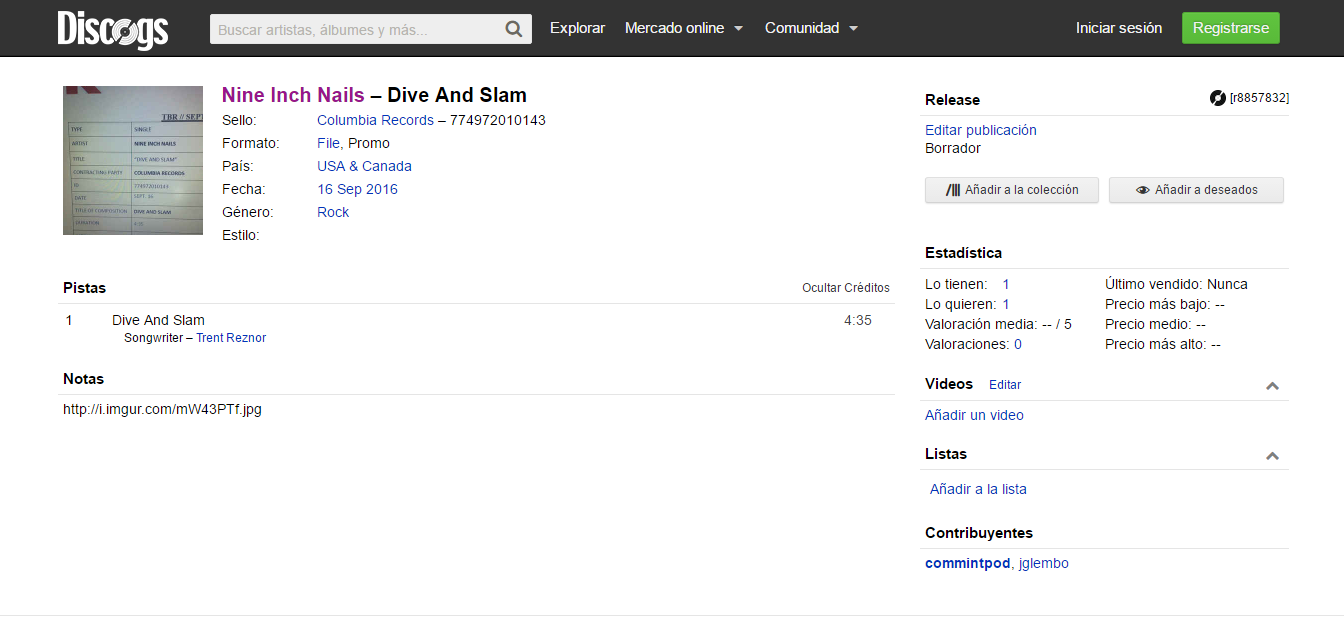Screen dimensions: 1344x623
Task: Open the Explorar menu item
Action: click(x=577, y=28)
